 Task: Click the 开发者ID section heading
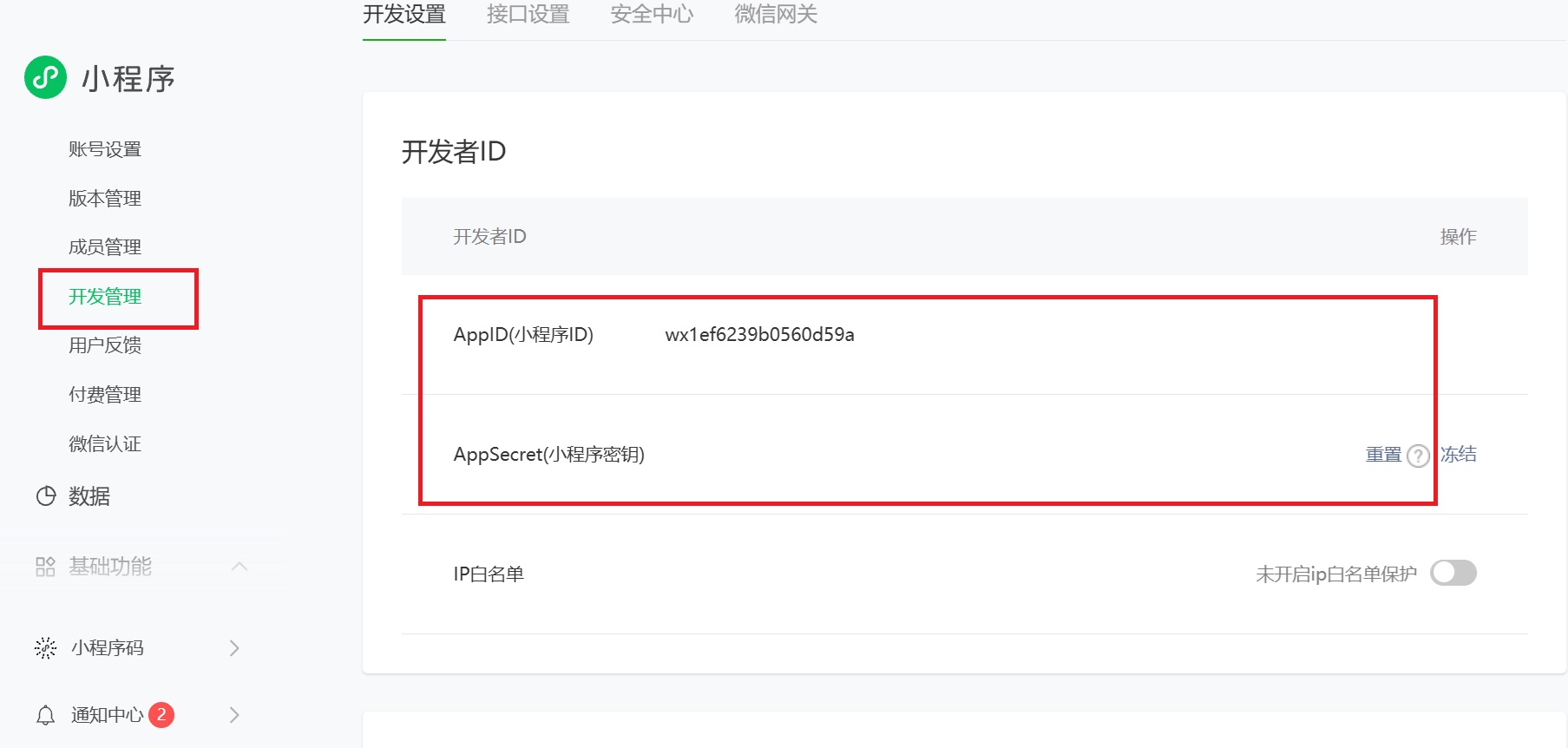point(454,152)
